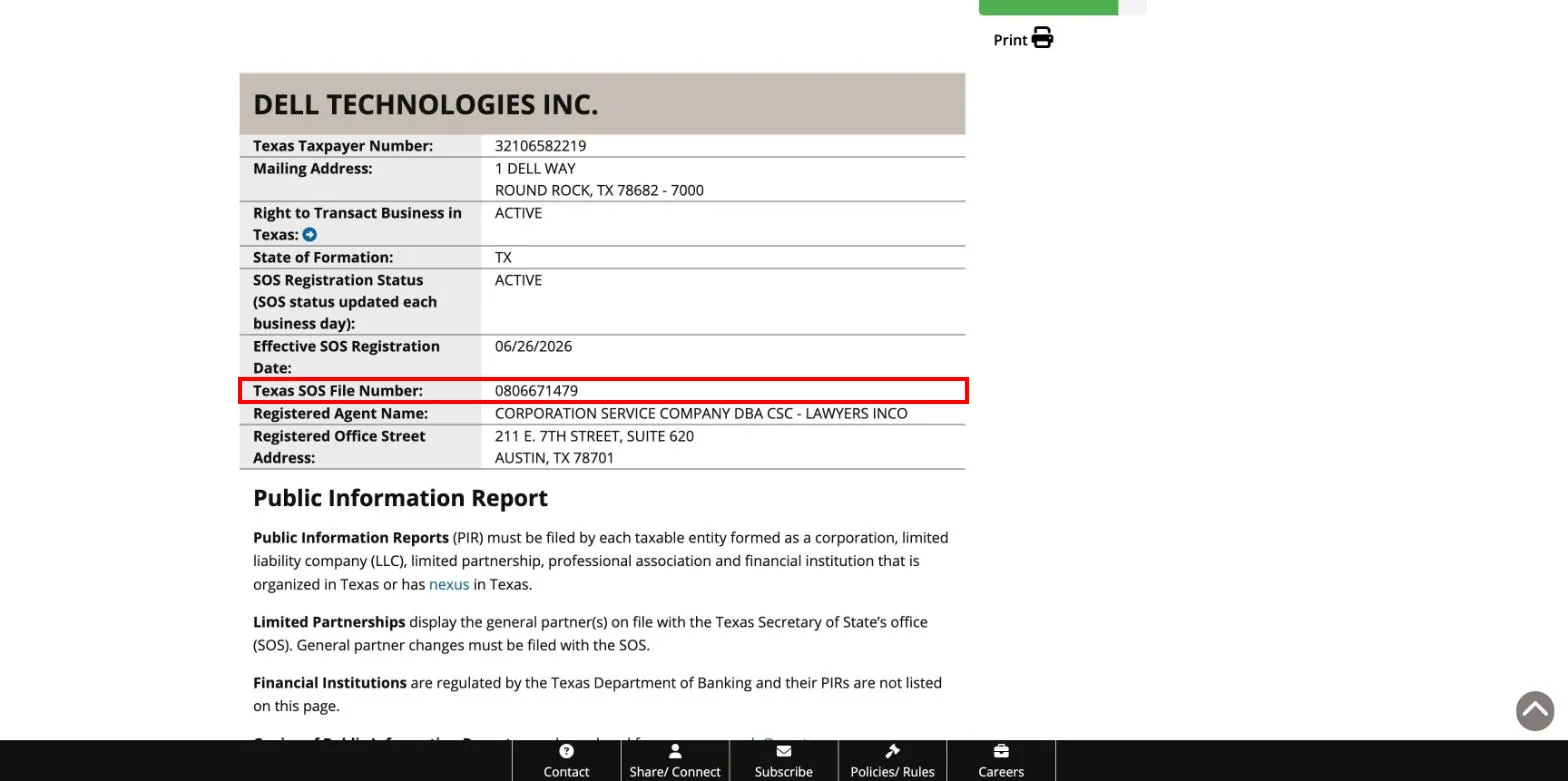
Task: Click ACTIVE value for SOS Registration Status
Action: 518,281
